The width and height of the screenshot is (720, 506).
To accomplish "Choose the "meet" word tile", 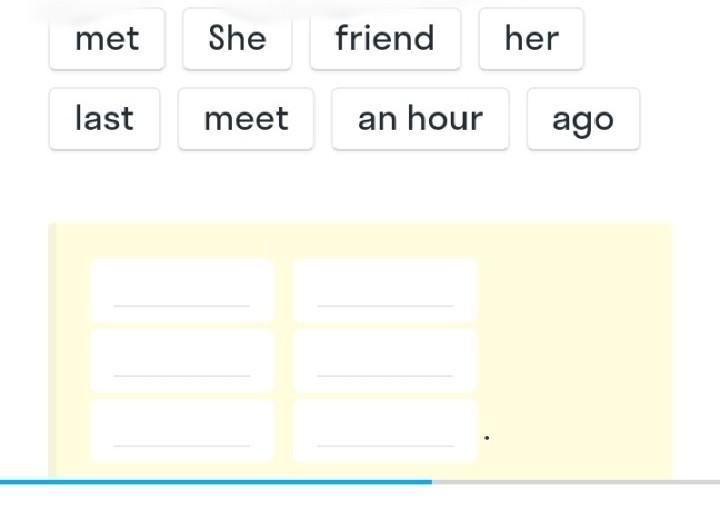I will point(246,119).
